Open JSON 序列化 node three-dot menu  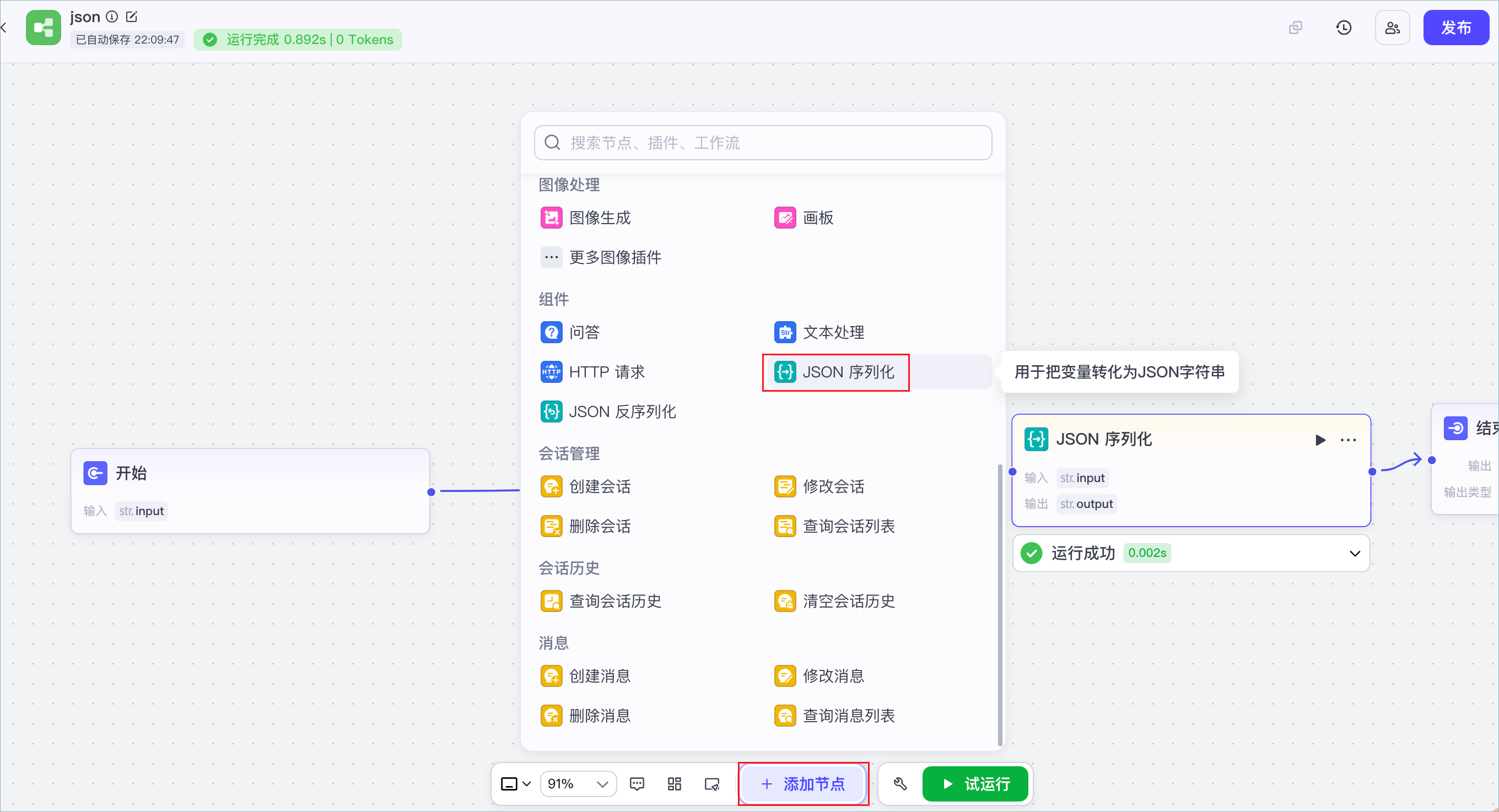1349,440
